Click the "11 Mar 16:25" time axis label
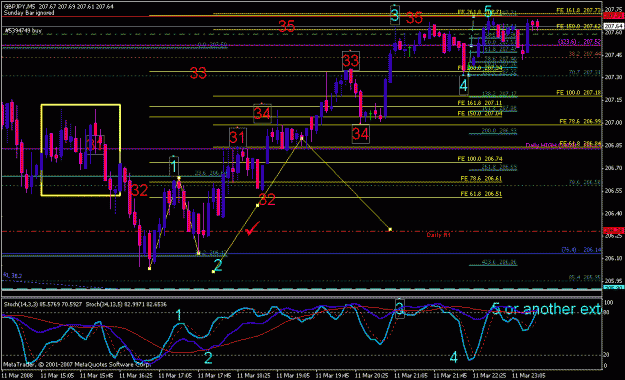Screen dimensions: 625x380 (x=136, y=376)
